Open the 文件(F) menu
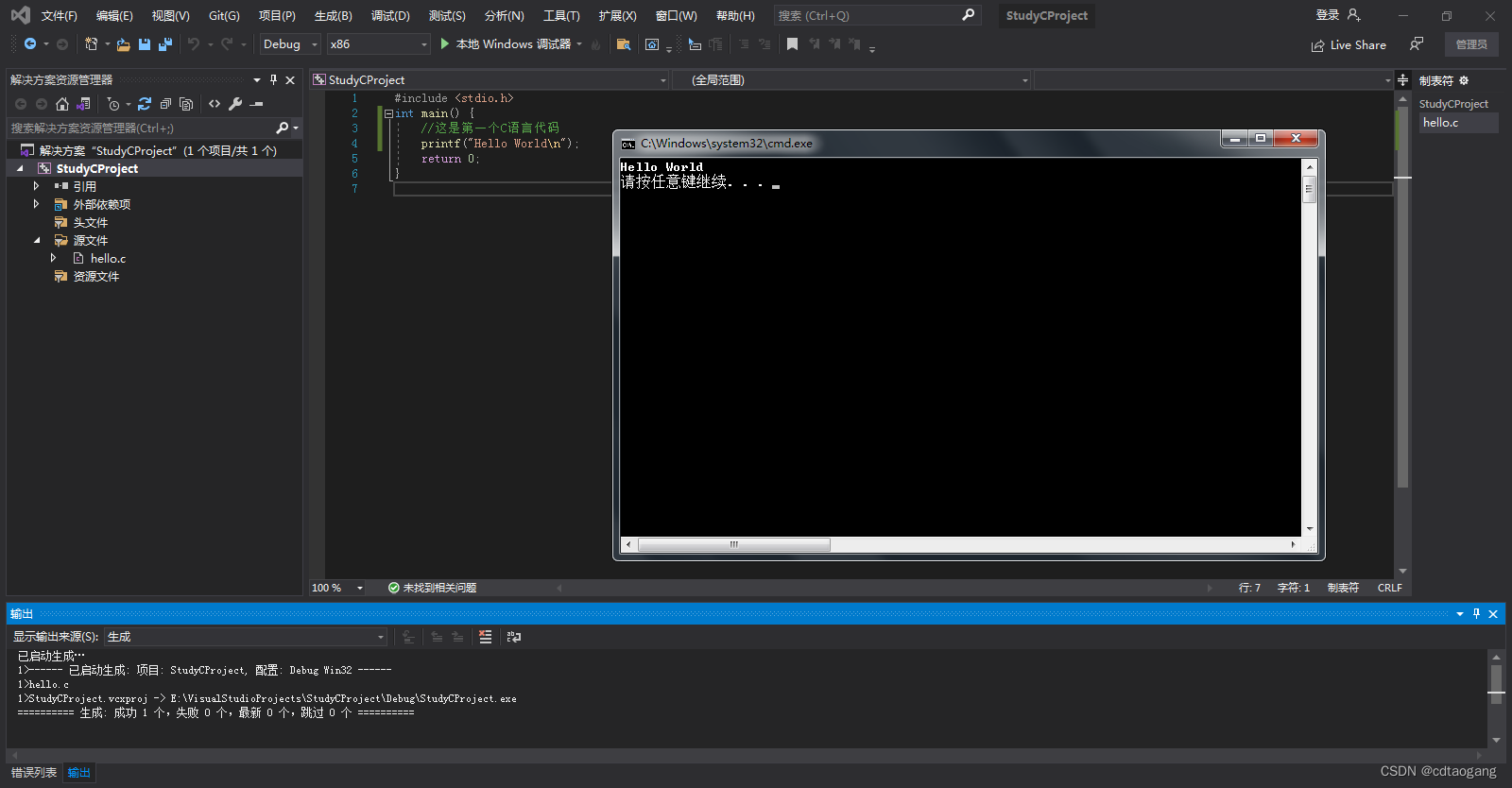This screenshot has width=1512, height=788. [59, 15]
